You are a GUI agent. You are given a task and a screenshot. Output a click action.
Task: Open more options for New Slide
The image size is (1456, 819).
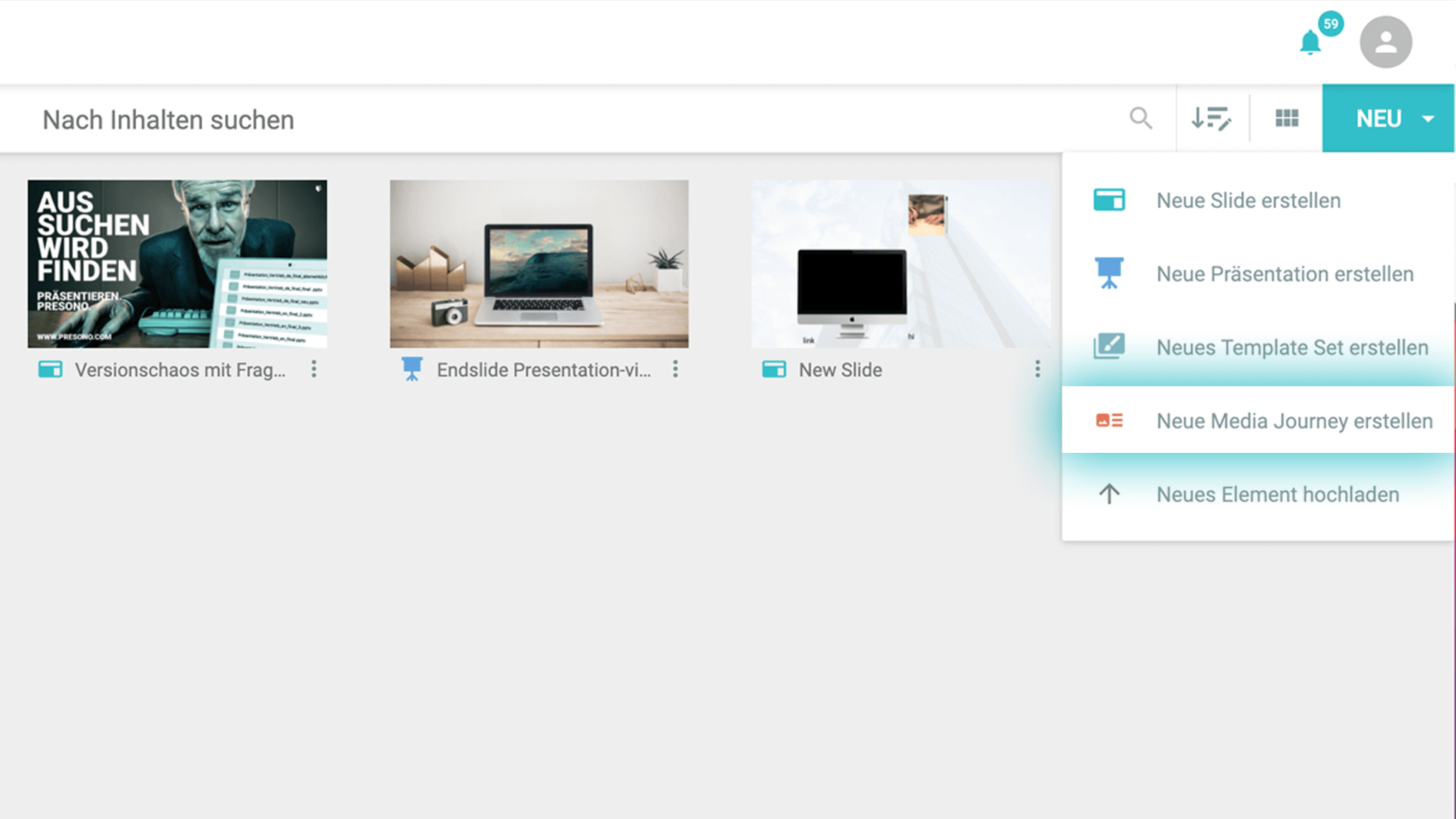[x=1038, y=369]
